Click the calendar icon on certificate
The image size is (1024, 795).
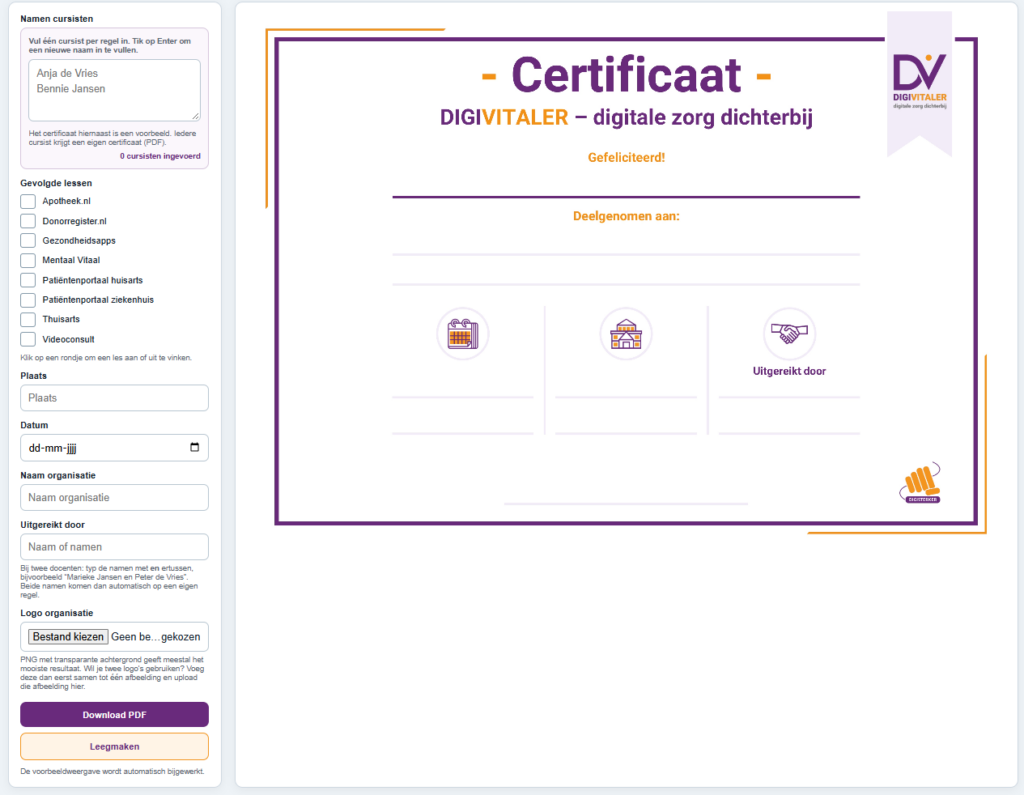point(463,334)
